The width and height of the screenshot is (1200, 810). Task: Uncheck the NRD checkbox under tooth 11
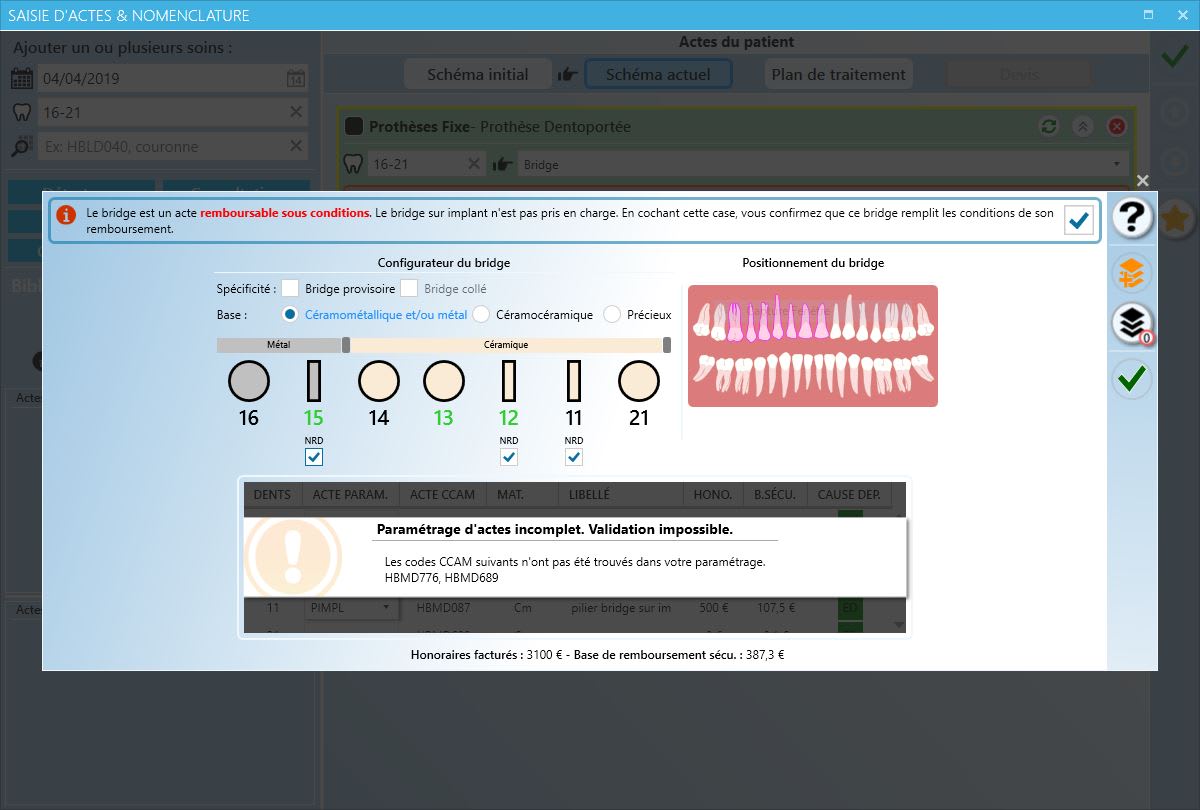[574, 457]
